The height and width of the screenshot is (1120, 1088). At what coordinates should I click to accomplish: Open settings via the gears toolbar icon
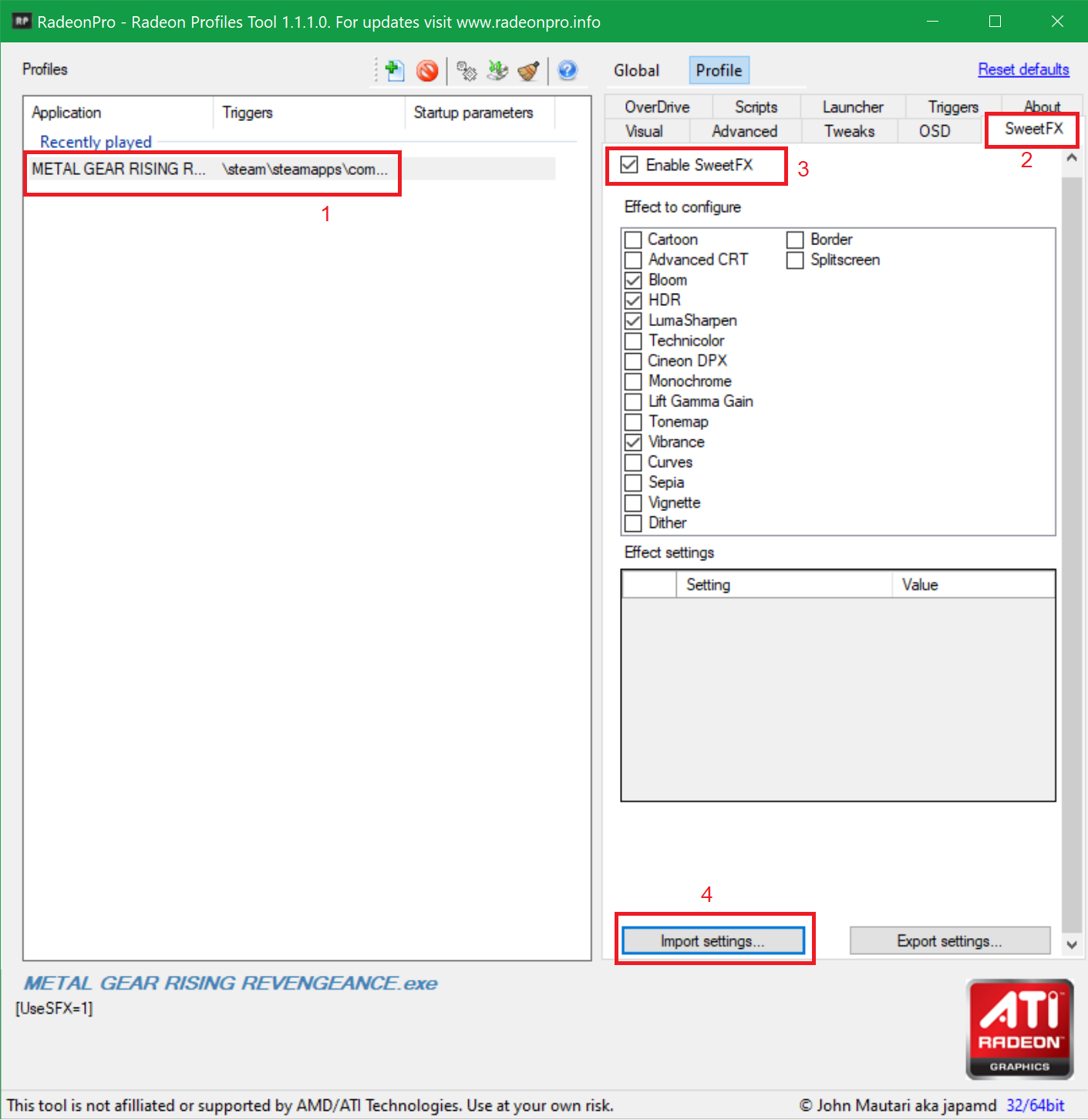467,71
